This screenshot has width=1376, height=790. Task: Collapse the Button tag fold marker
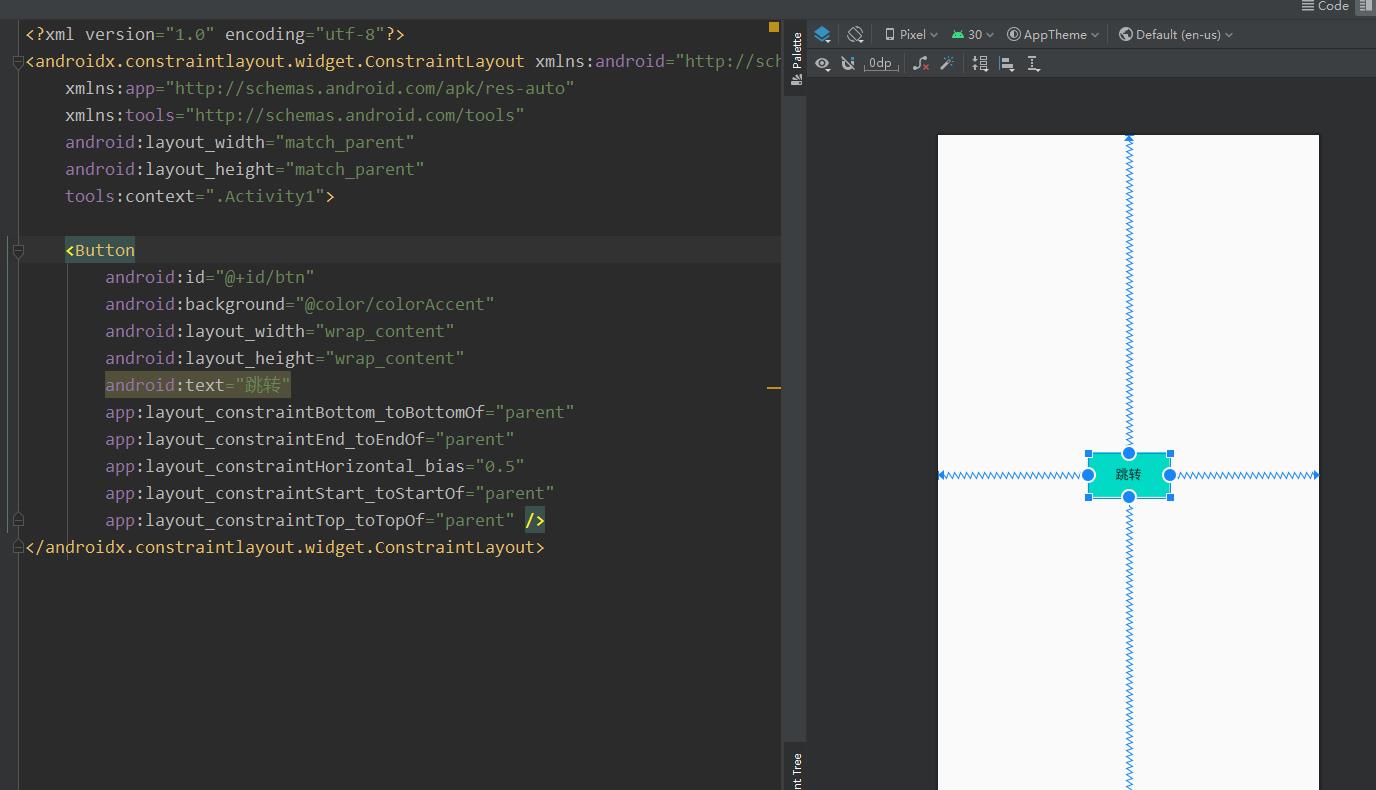point(18,251)
